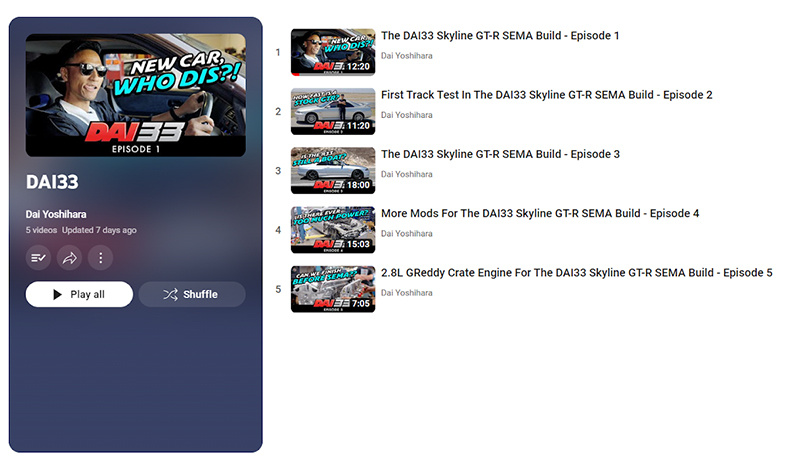The height and width of the screenshot is (462, 800).
Task: Click the Dai Yoshihara channel name under Episode 4
Action: [407, 233]
